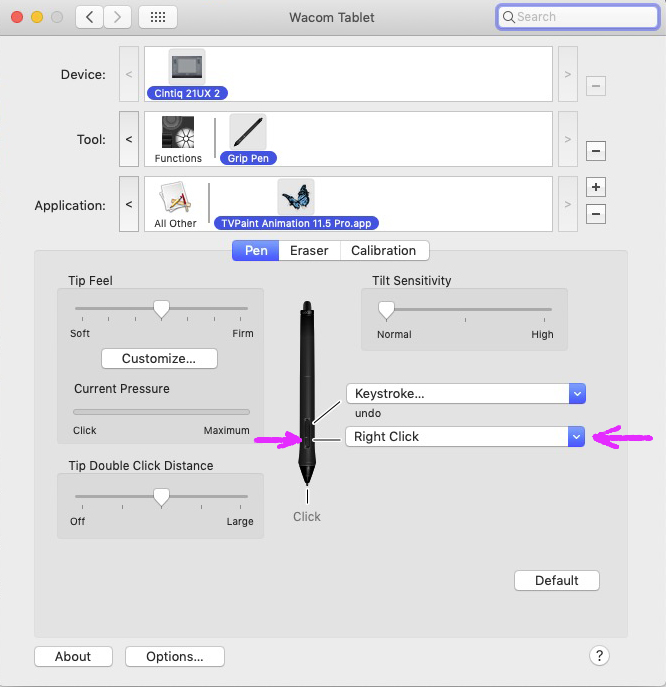Image resolution: width=666 pixels, height=687 pixels.
Task: Click the Customize... button
Action: (159, 358)
